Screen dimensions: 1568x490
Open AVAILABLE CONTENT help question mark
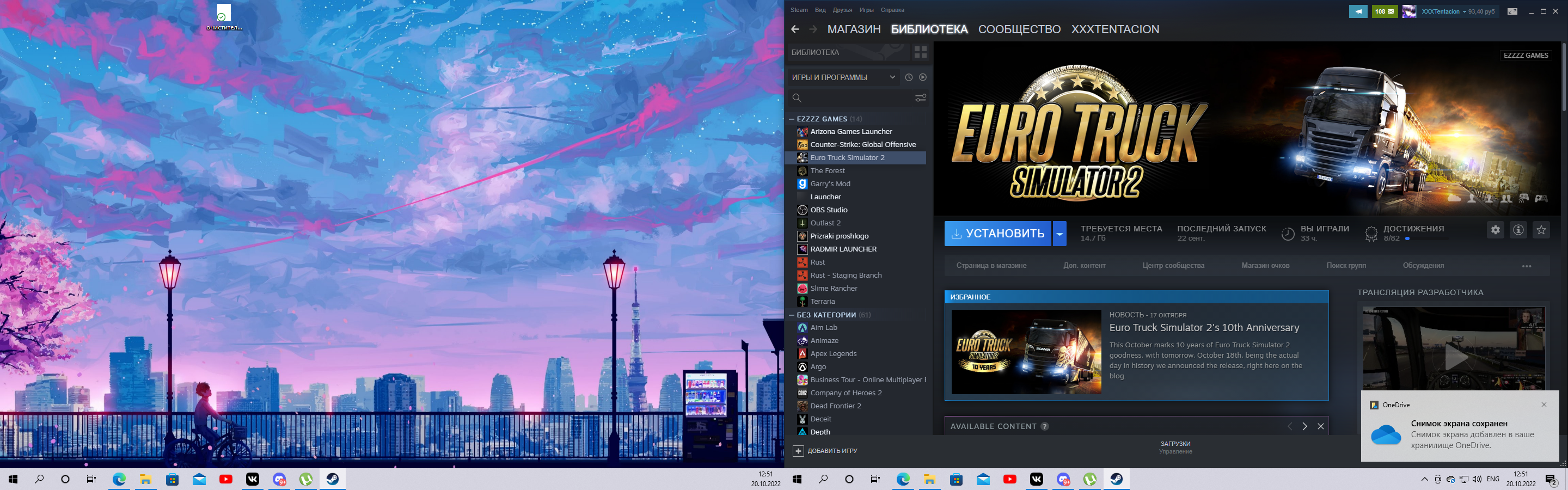point(1045,426)
